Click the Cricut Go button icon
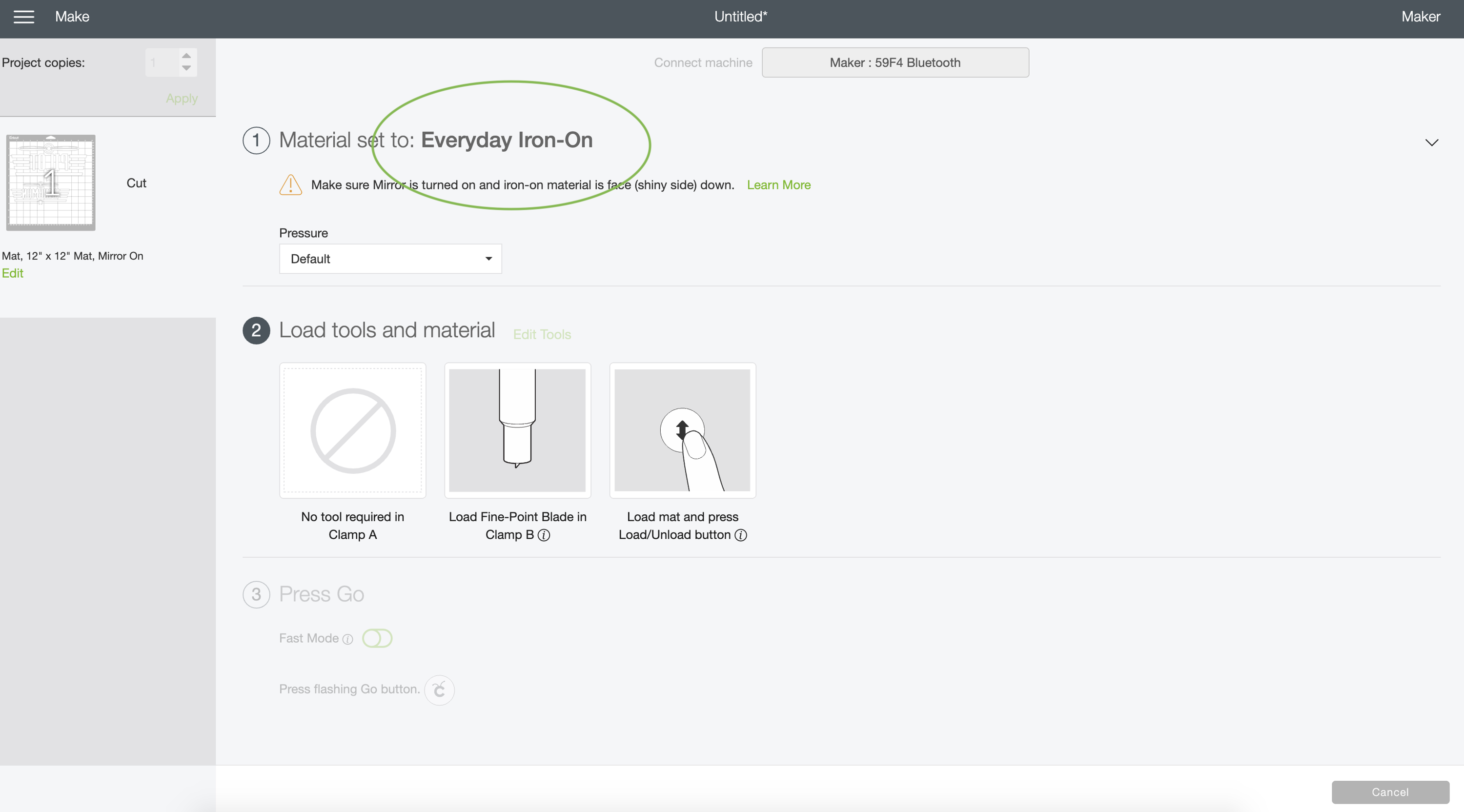Viewport: 1464px width, 812px height. [439, 690]
